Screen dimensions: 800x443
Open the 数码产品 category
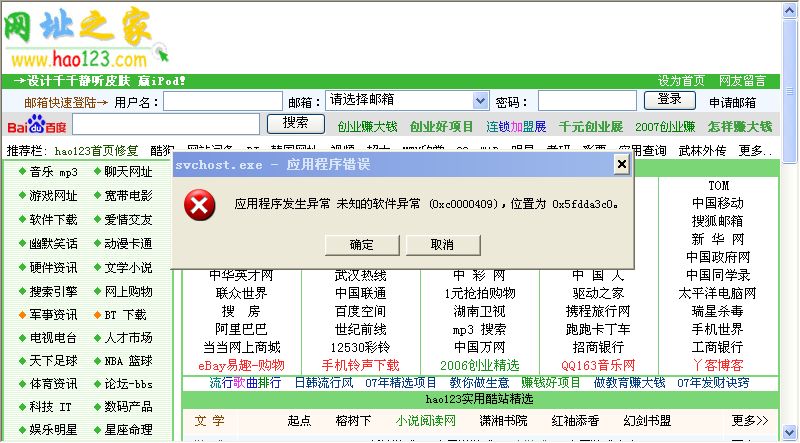pyautogui.click(x=129, y=407)
